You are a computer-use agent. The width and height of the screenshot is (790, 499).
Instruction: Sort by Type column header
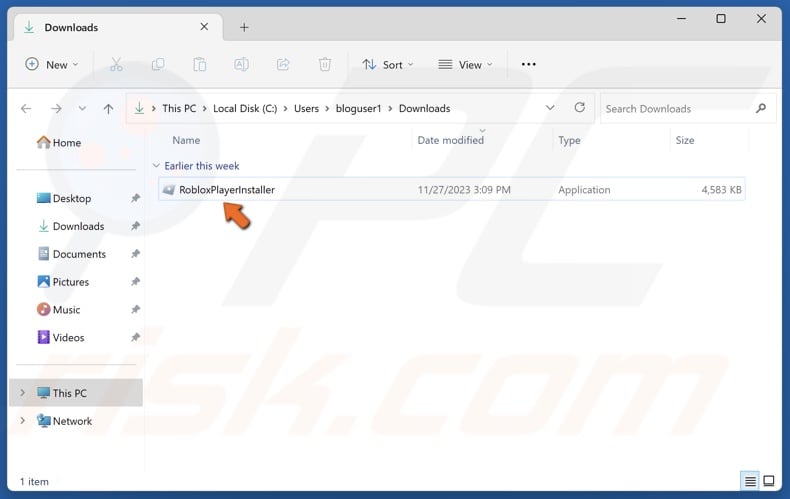point(569,140)
